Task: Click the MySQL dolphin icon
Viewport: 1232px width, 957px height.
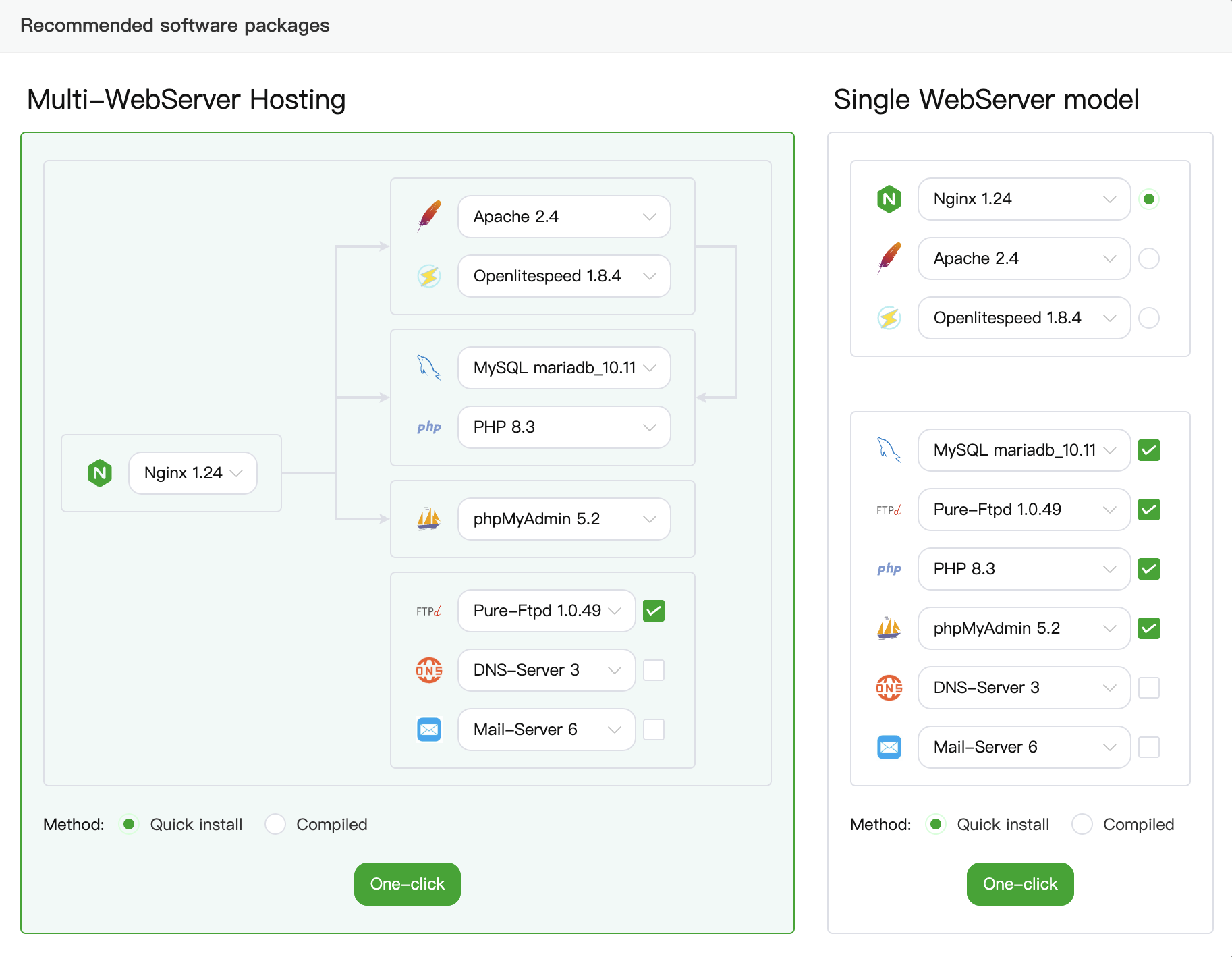Action: (429, 367)
